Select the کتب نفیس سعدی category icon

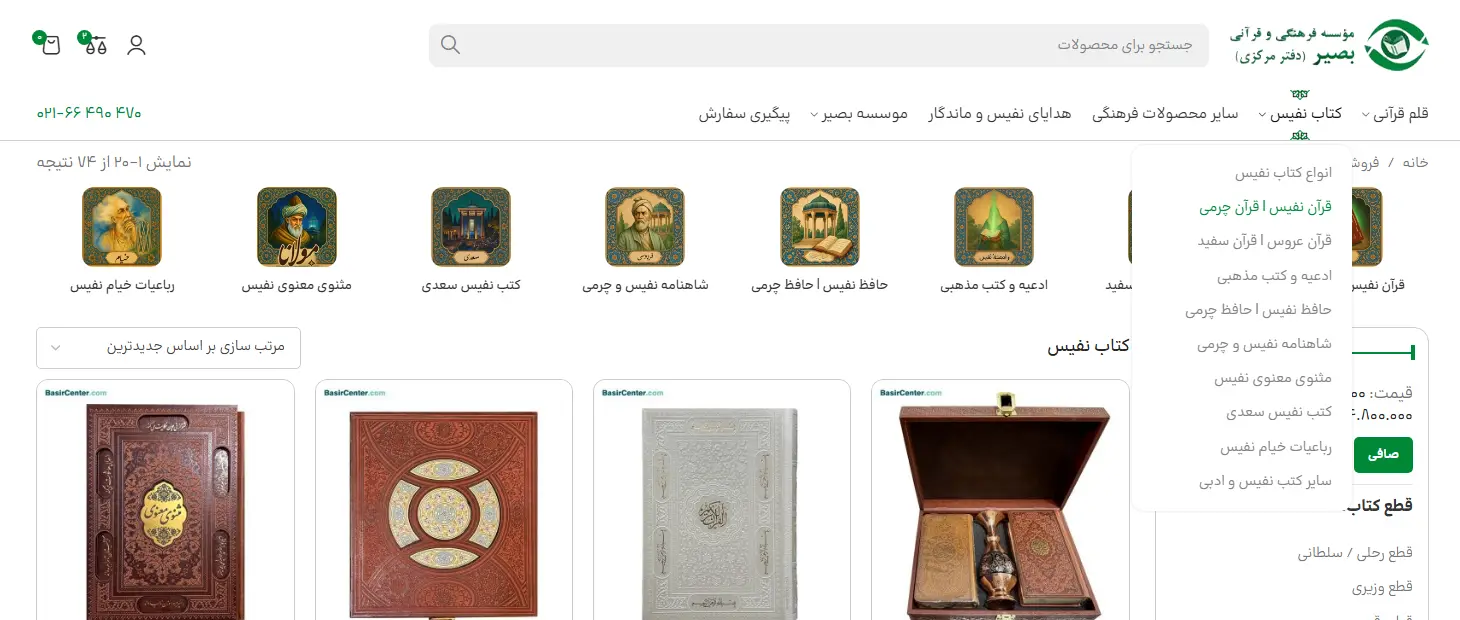click(471, 228)
